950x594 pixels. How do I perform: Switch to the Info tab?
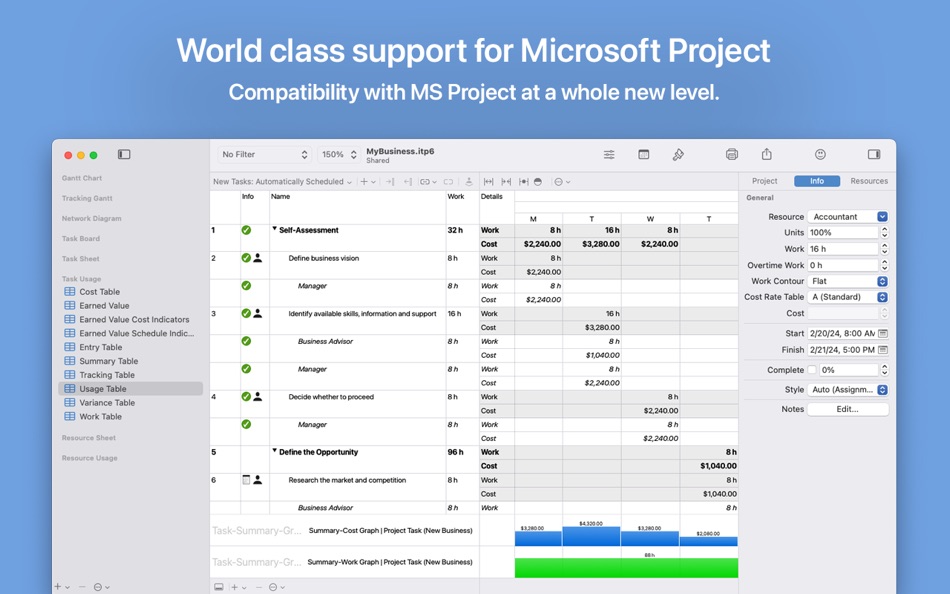(817, 181)
